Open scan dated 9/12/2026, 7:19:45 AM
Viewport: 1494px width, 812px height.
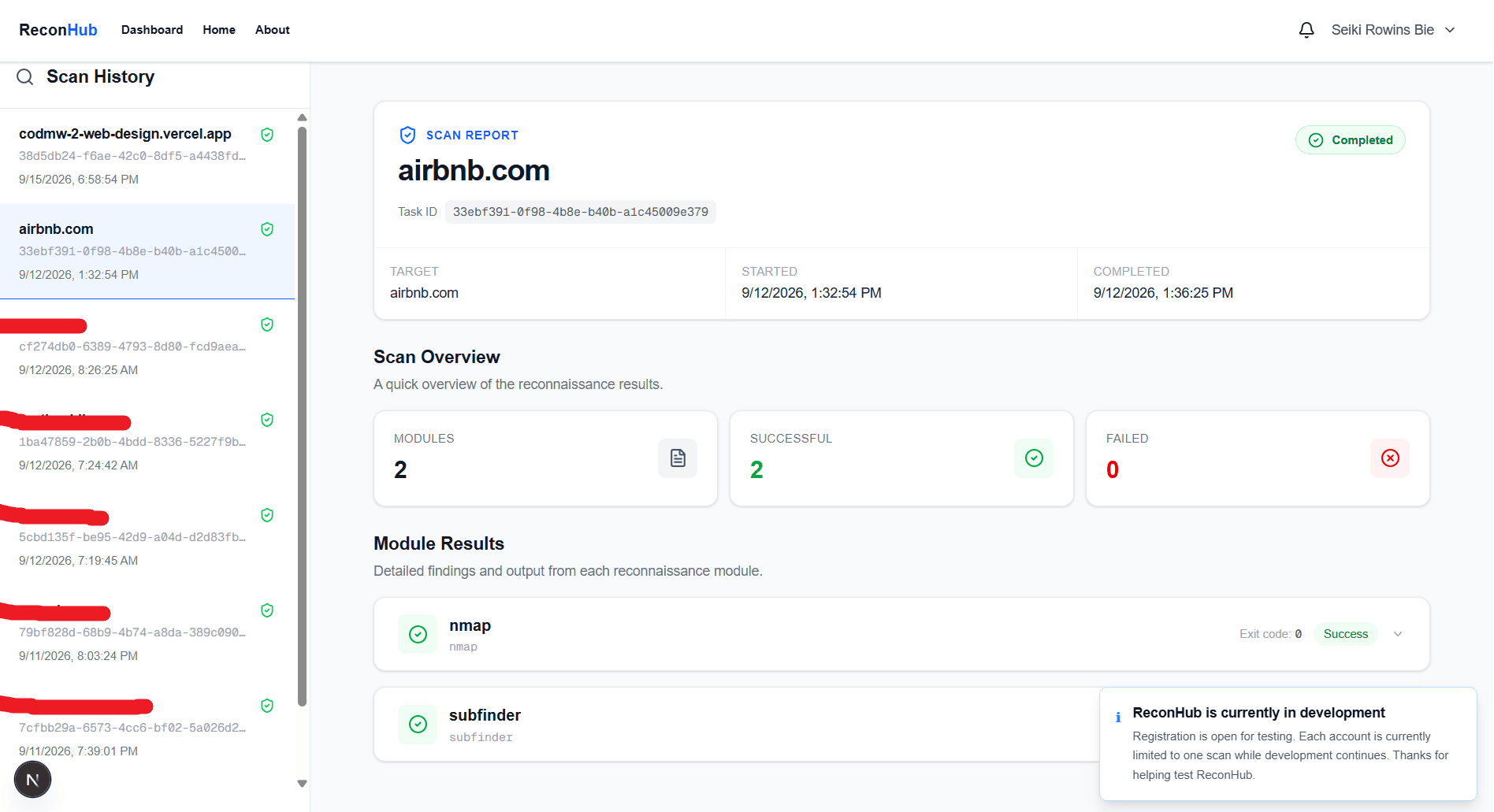147,538
